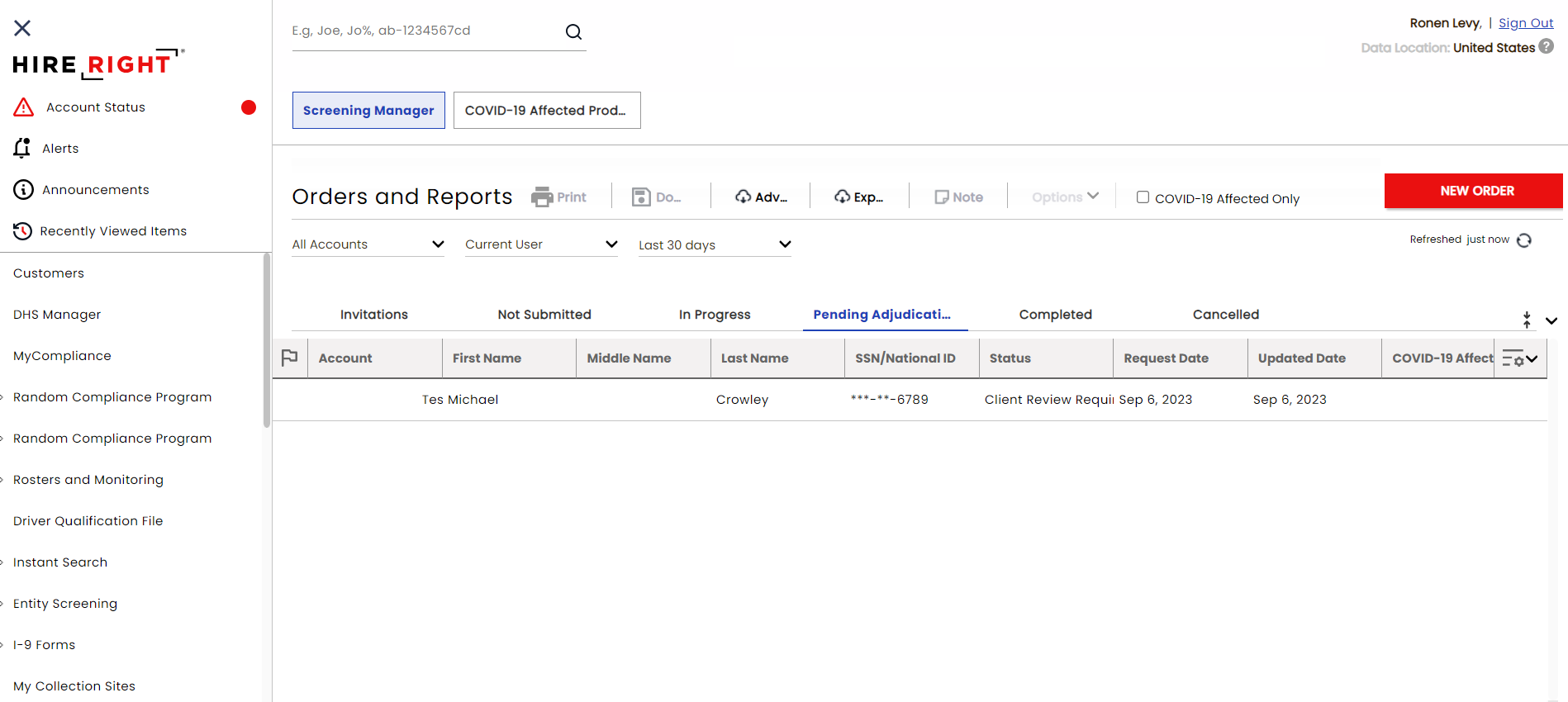Open Alerts bell in sidebar
This screenshot has width=1568, height=702.
pos(22,149)
